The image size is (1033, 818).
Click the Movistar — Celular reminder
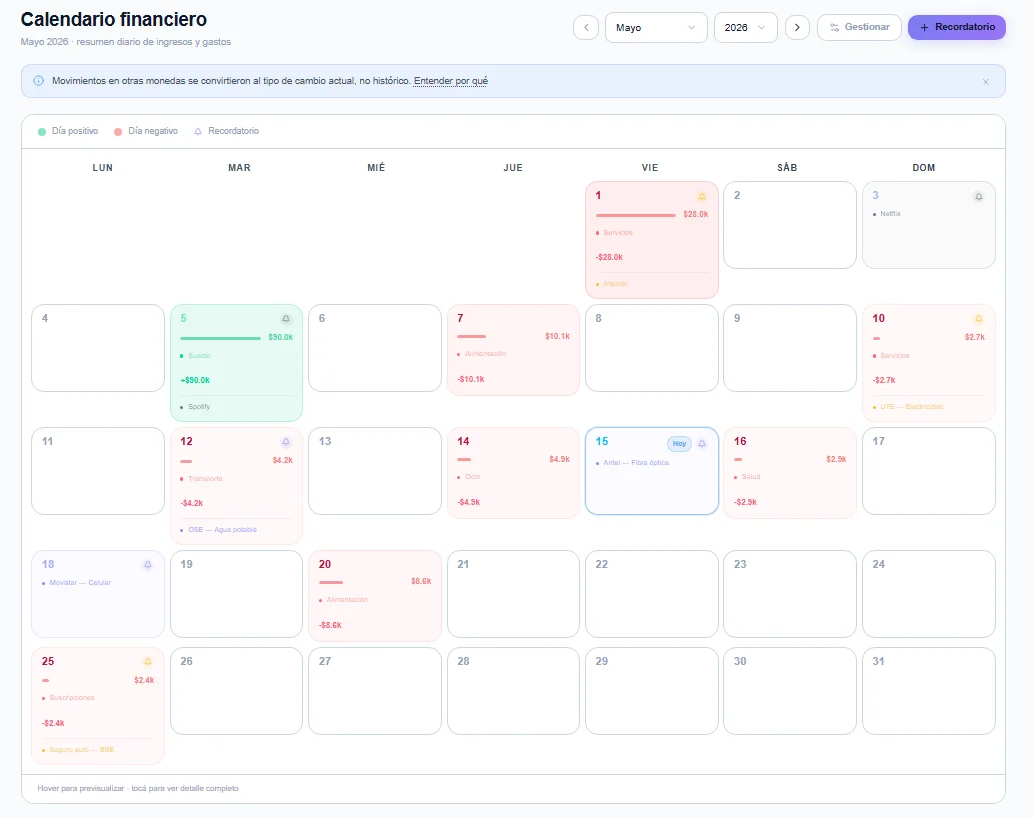click(x=80, y=583)
